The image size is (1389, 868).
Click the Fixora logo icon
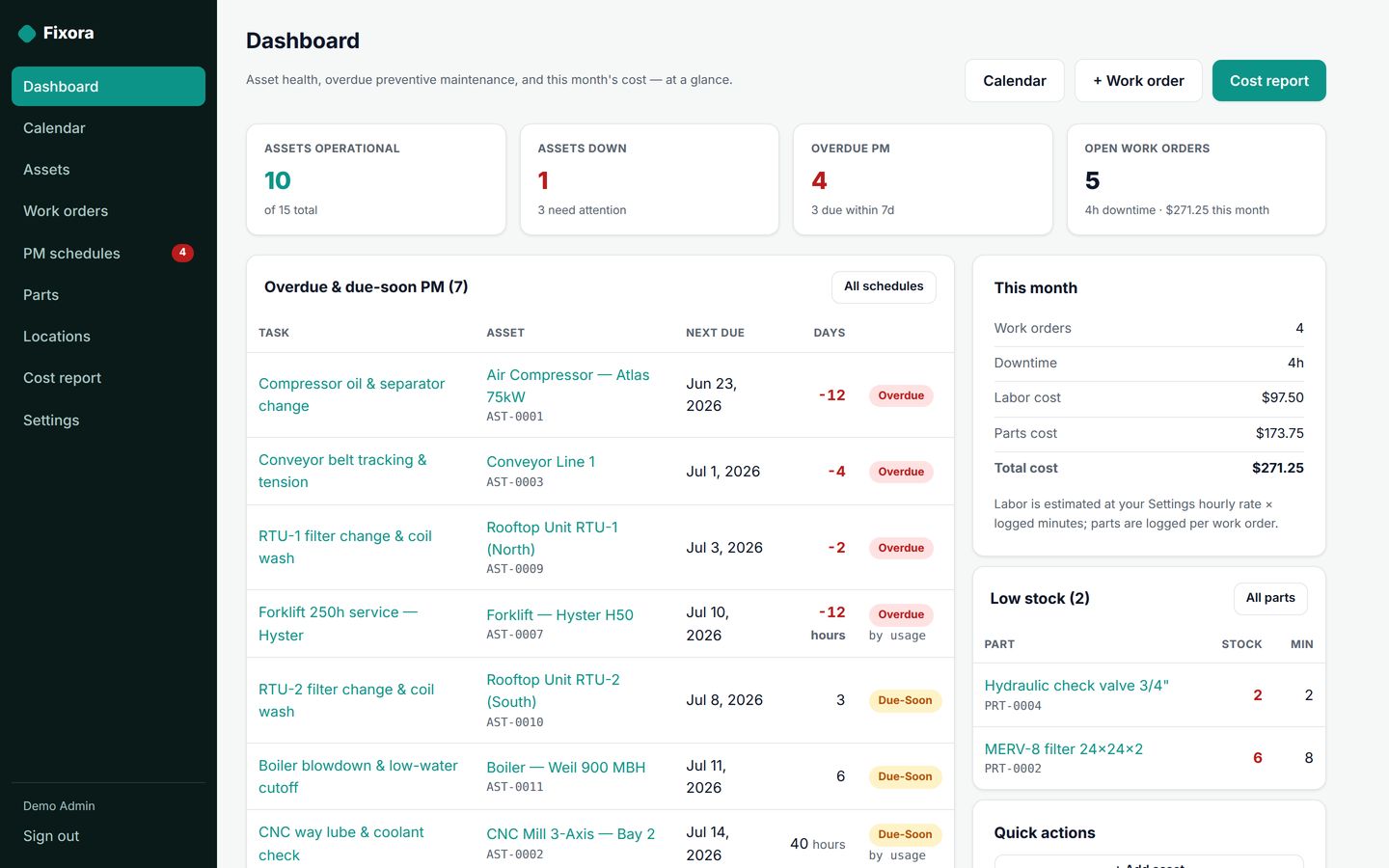pos(27,33)
